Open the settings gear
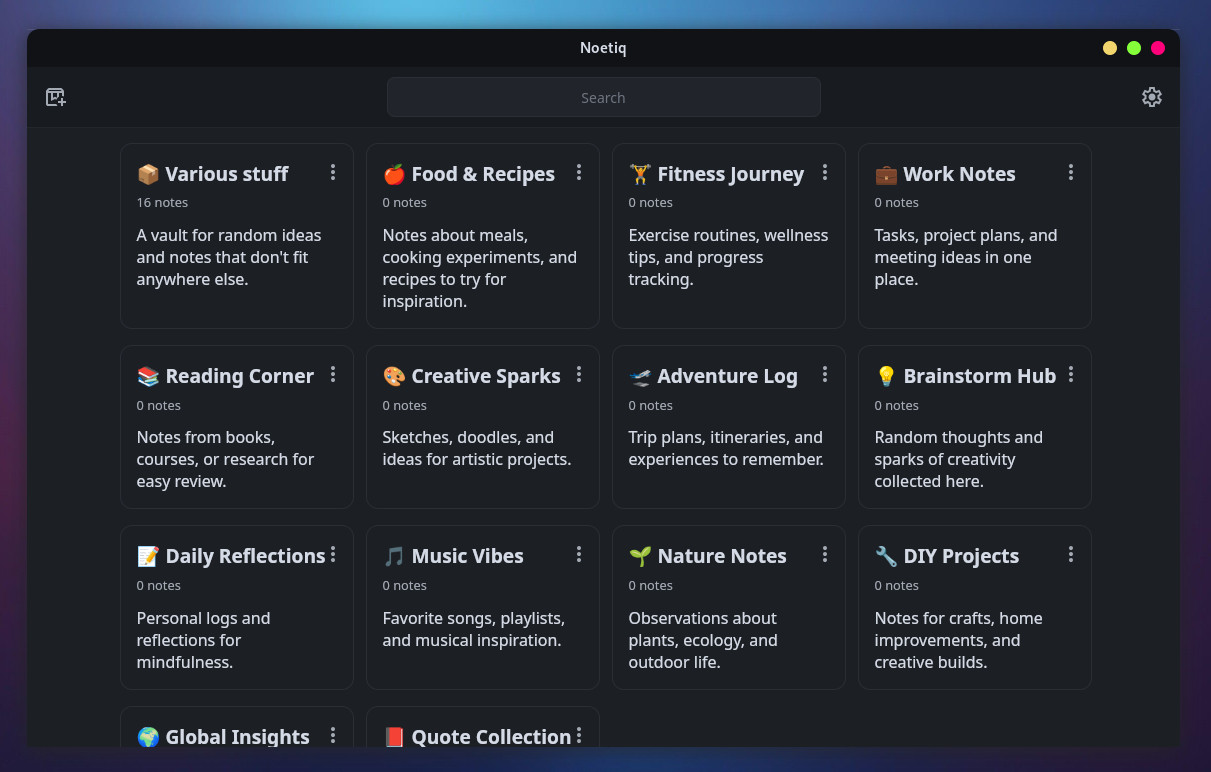Viewport: 1211px width, 772px height. click(1152, 97)
